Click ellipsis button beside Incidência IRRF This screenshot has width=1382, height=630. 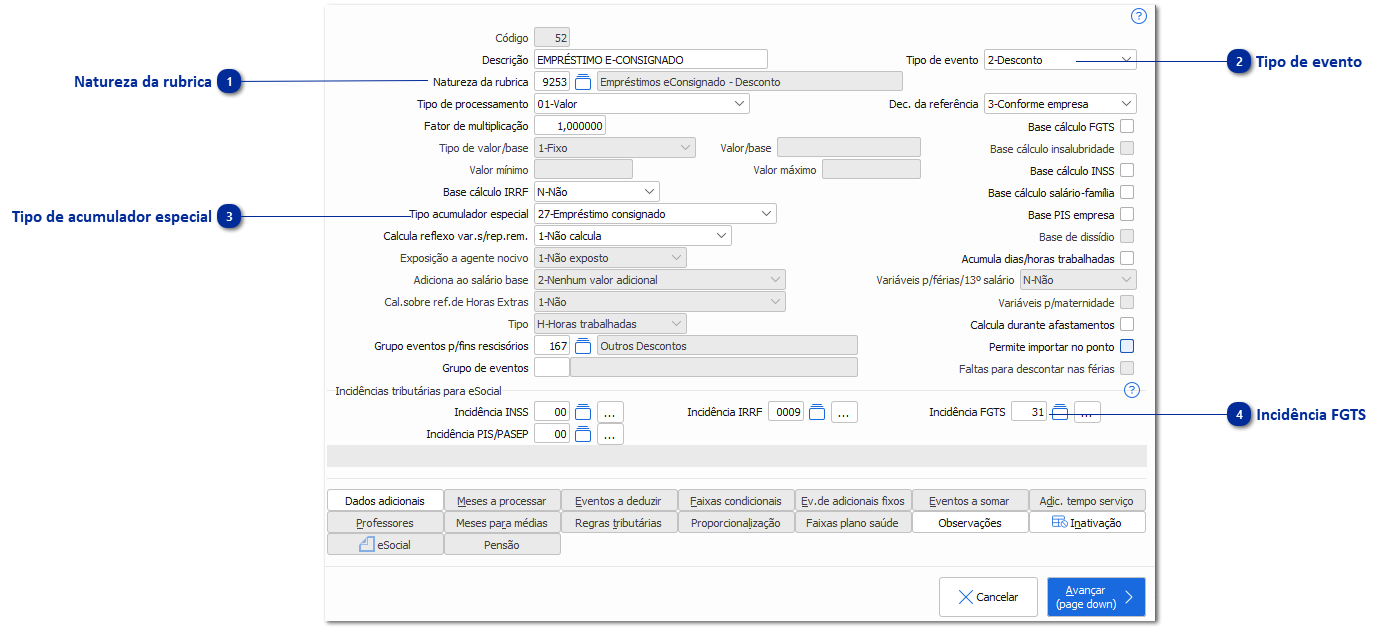click(844, 412)
